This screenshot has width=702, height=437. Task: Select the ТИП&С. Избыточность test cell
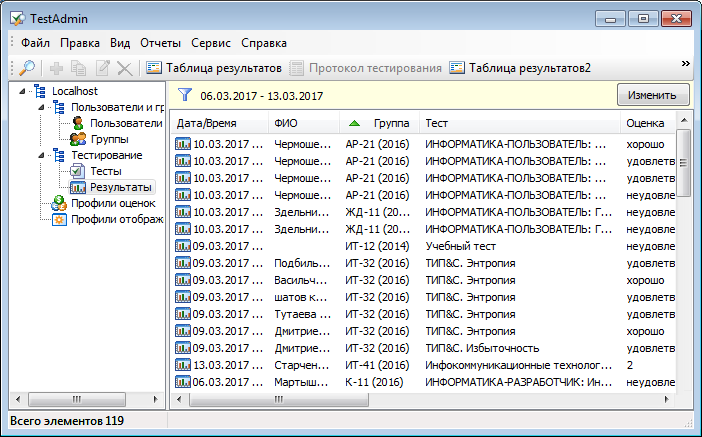482,348
